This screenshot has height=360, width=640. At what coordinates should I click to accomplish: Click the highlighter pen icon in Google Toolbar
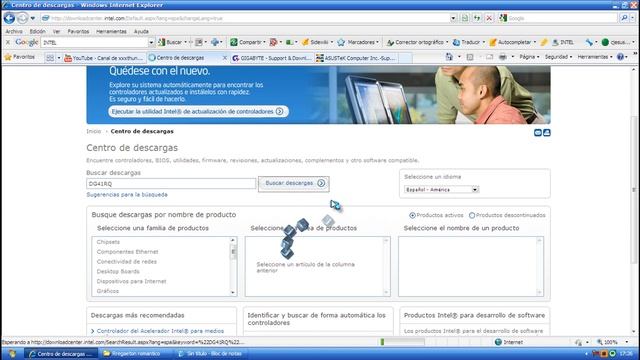544,42
